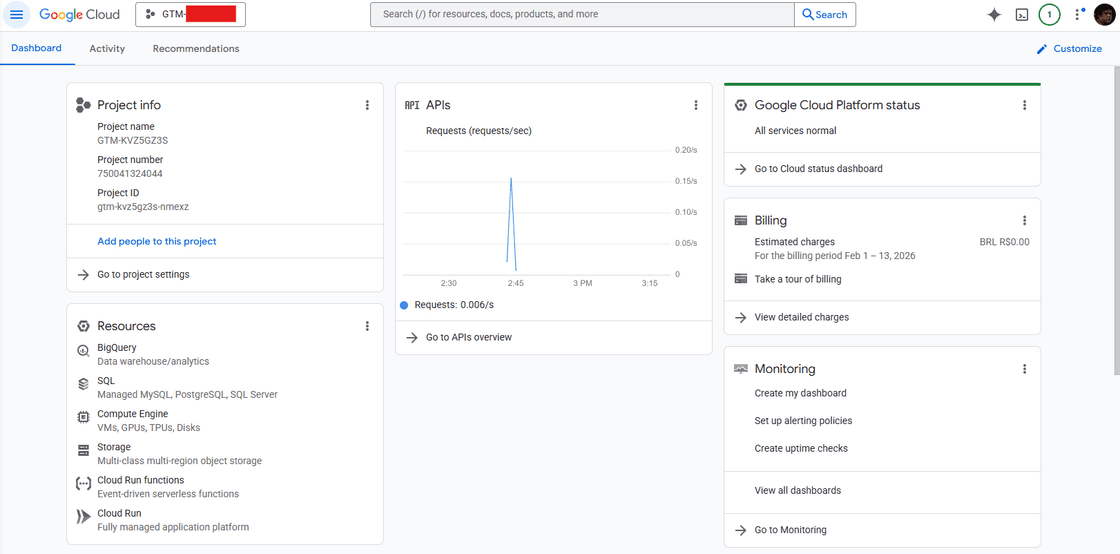The image size is (1120, 554).
Task: Click the Storage resource icon
Action: (83, 450)
